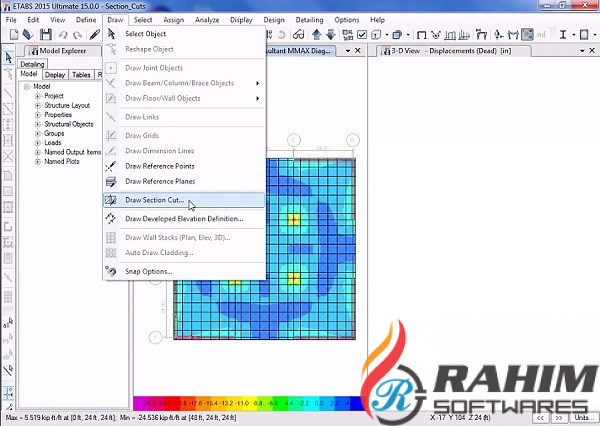Click the frame force diagram icon

(450, 35)
